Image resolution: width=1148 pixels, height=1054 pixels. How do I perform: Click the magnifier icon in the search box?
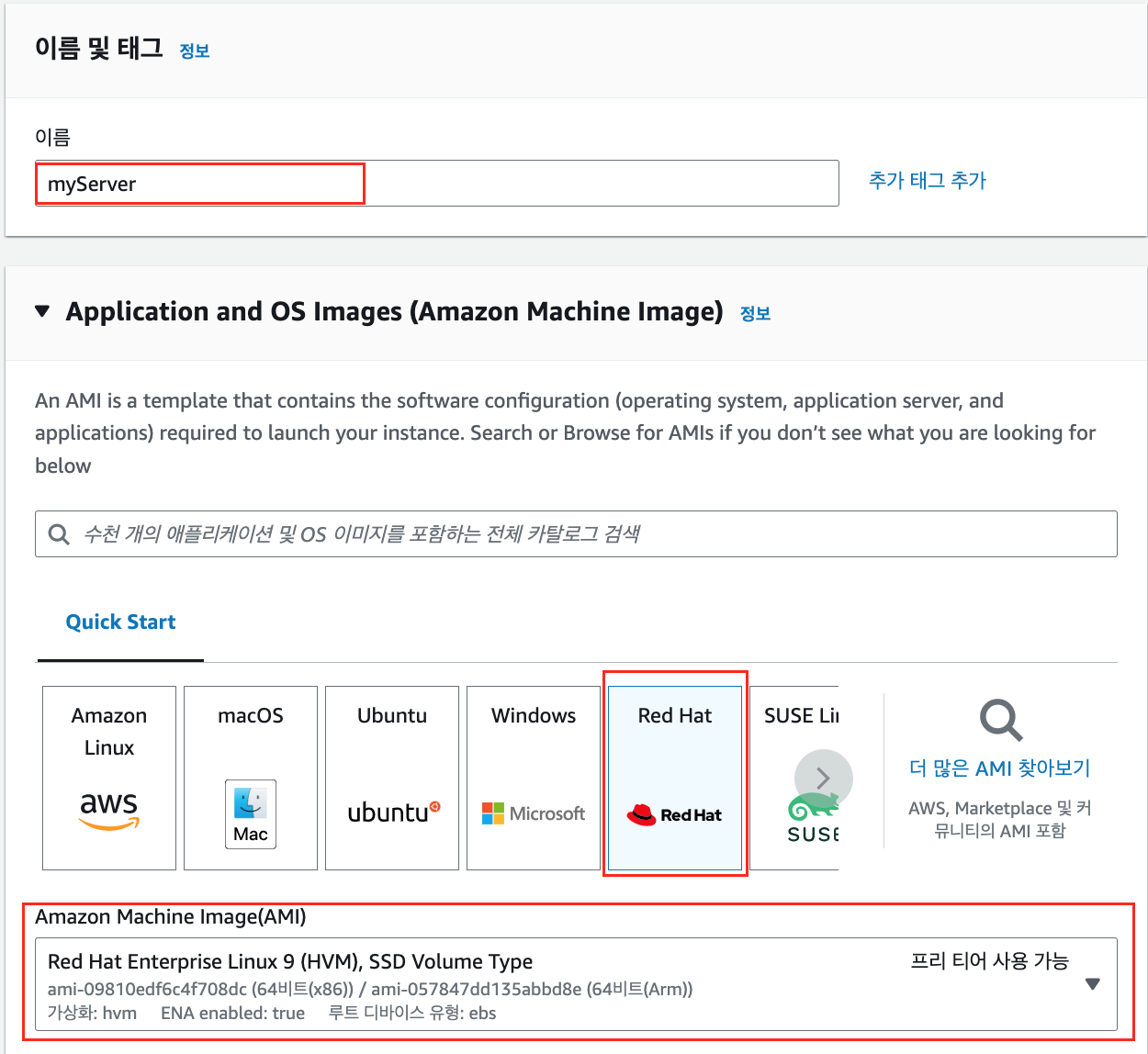[59, 534]
